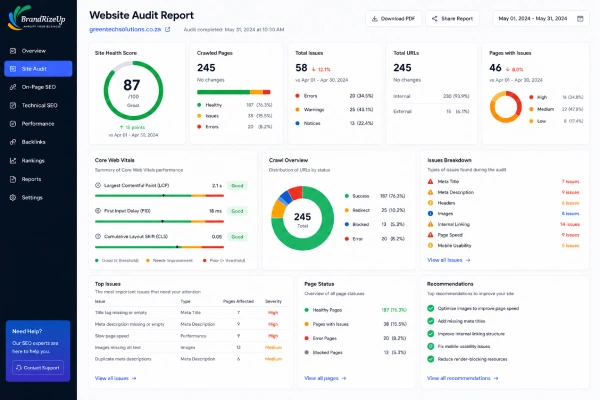Follow the View all pages link
Image resolution: width=600 pixels, height=400 pixels.
[x=325, y=378]
